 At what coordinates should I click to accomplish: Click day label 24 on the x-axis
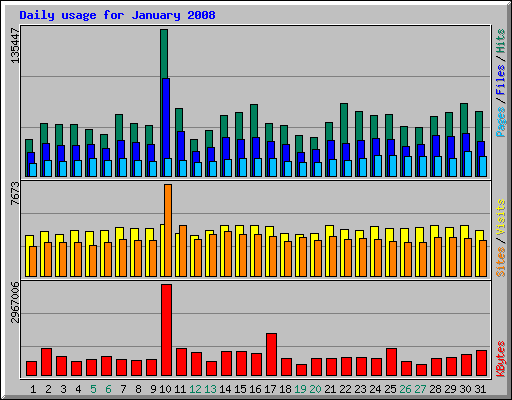[375, 389]
